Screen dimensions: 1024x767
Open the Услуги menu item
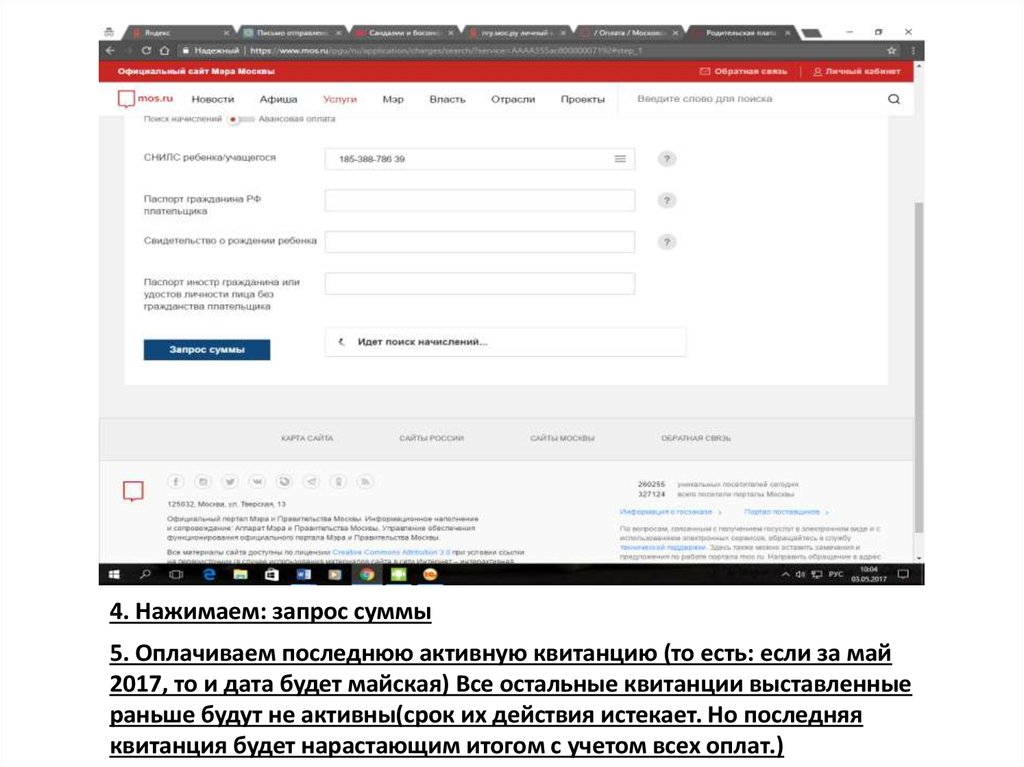point(340,99)
